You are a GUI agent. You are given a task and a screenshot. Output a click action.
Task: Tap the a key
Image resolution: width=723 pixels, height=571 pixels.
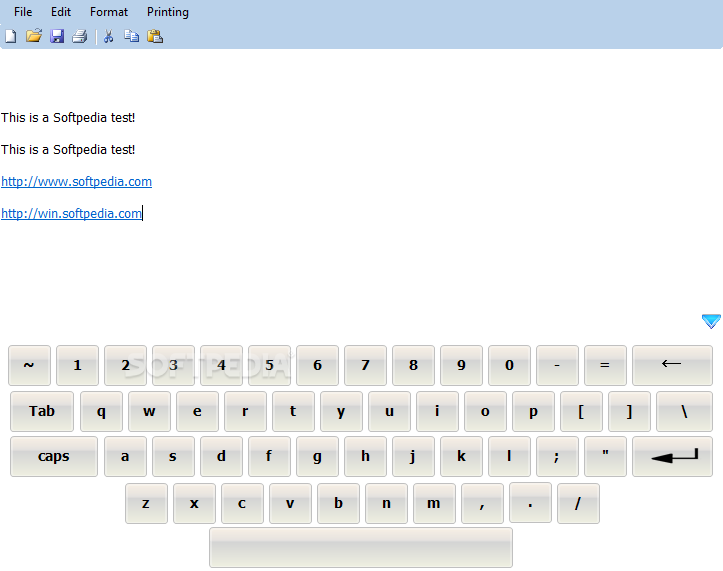pos(125,457)
